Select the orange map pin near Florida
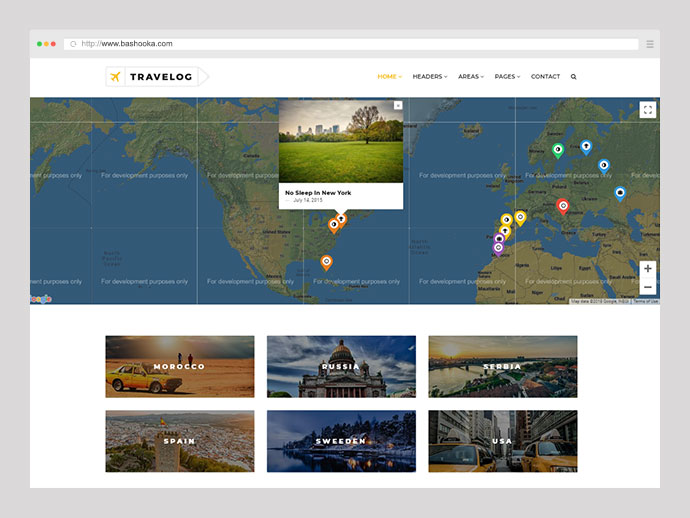The width and height of the screenshot is (690, 518). [326, 262]
